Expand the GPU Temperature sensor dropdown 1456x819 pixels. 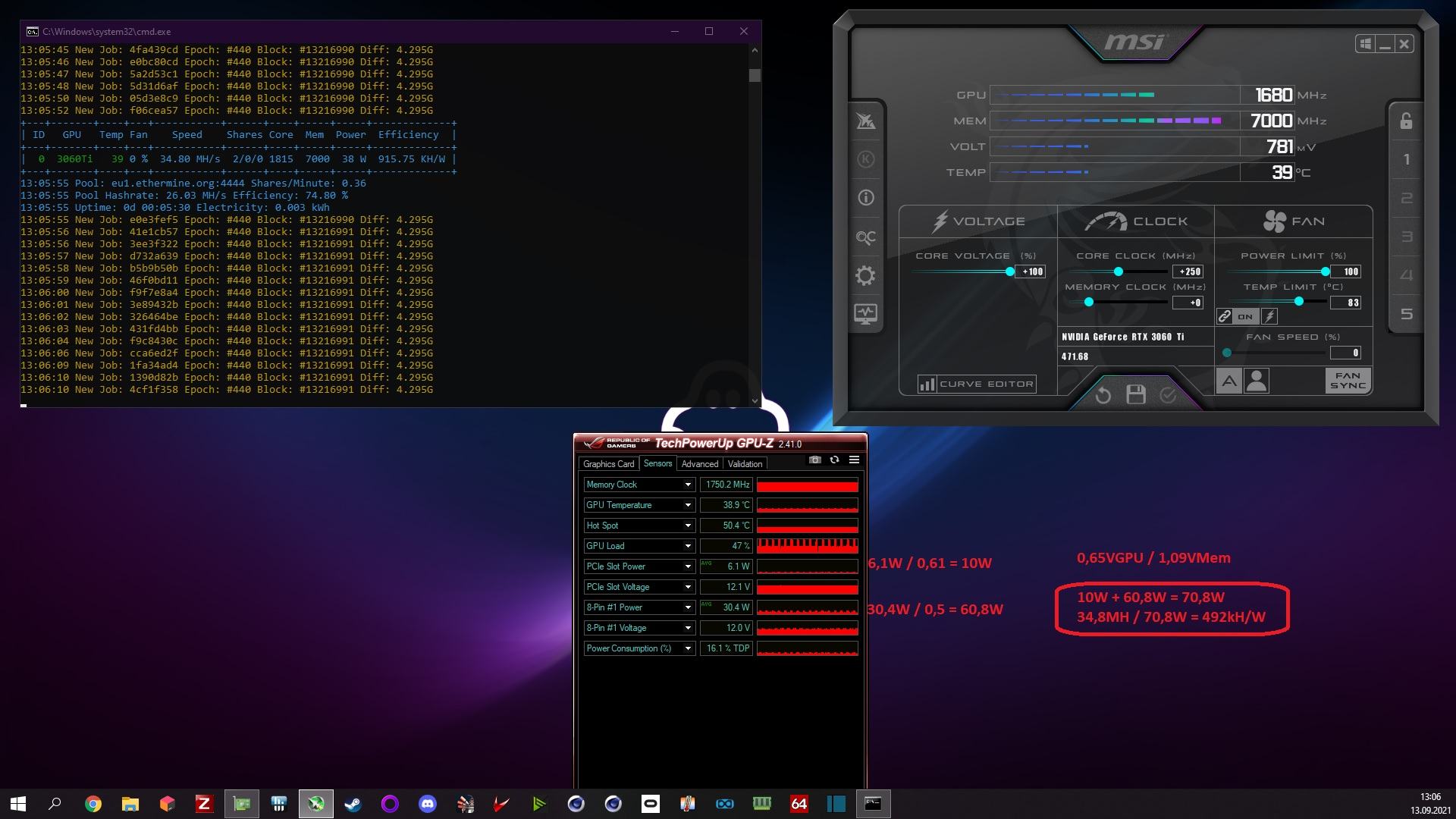pos(688,505)
